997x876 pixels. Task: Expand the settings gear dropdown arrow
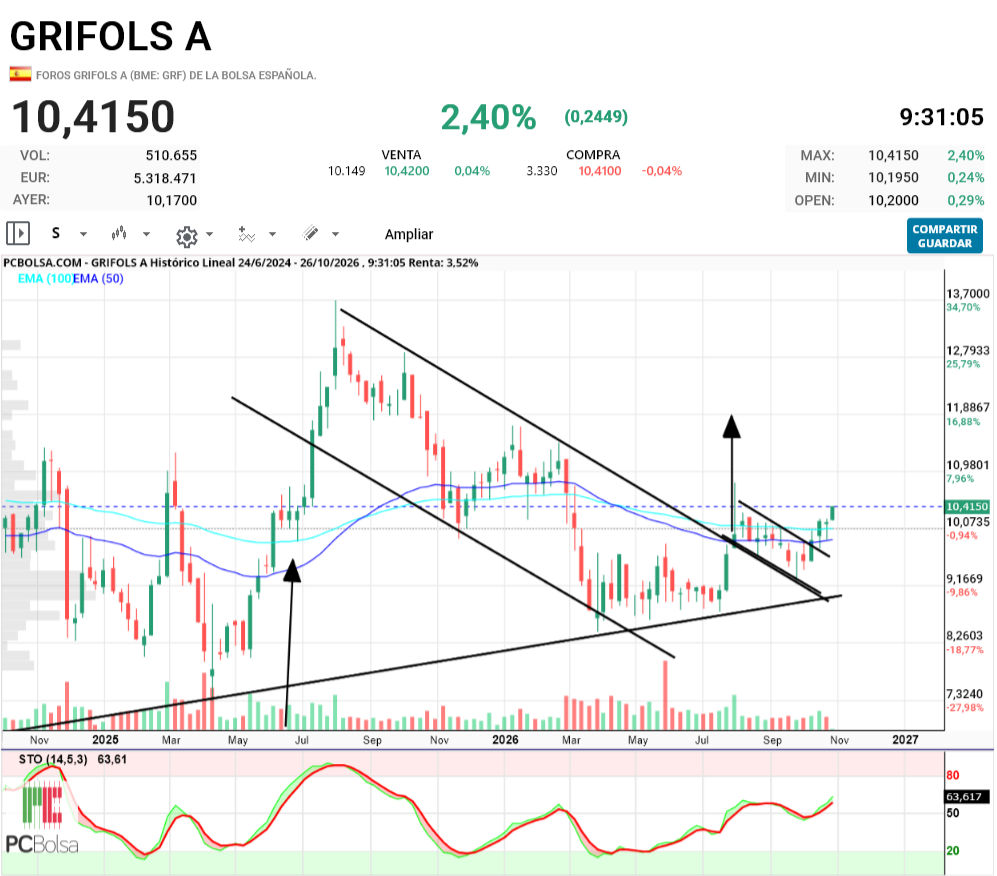[x=209, y=234]
